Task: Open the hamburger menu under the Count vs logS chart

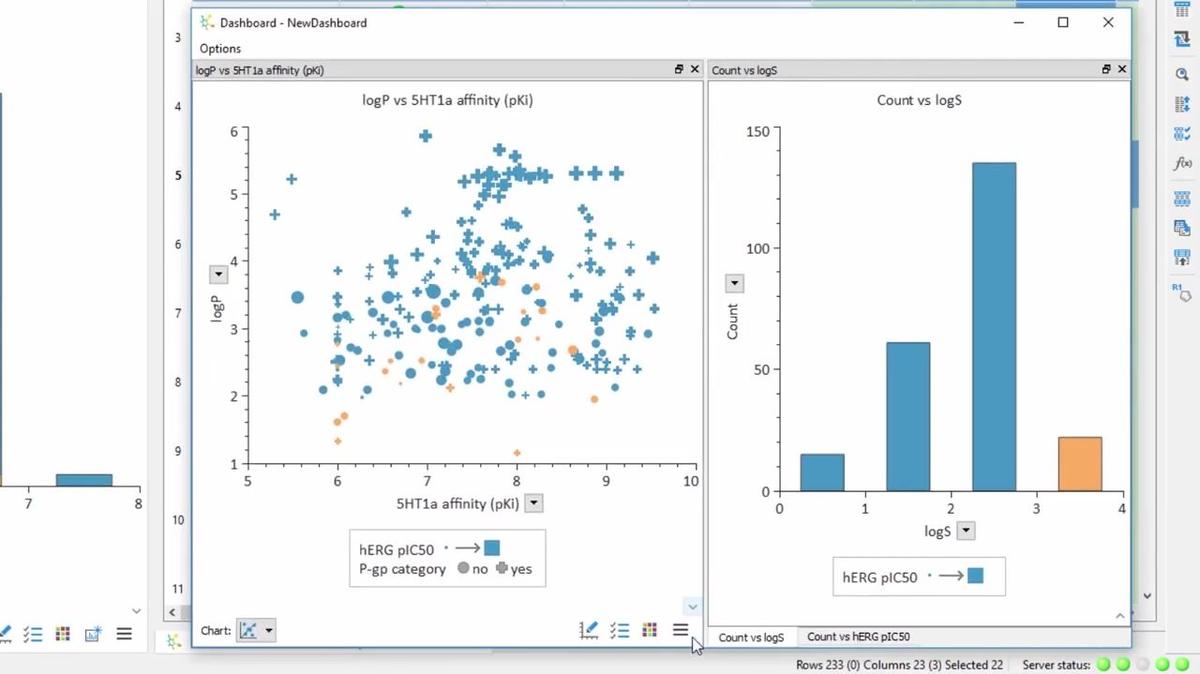Action: tap(1120, 615)
